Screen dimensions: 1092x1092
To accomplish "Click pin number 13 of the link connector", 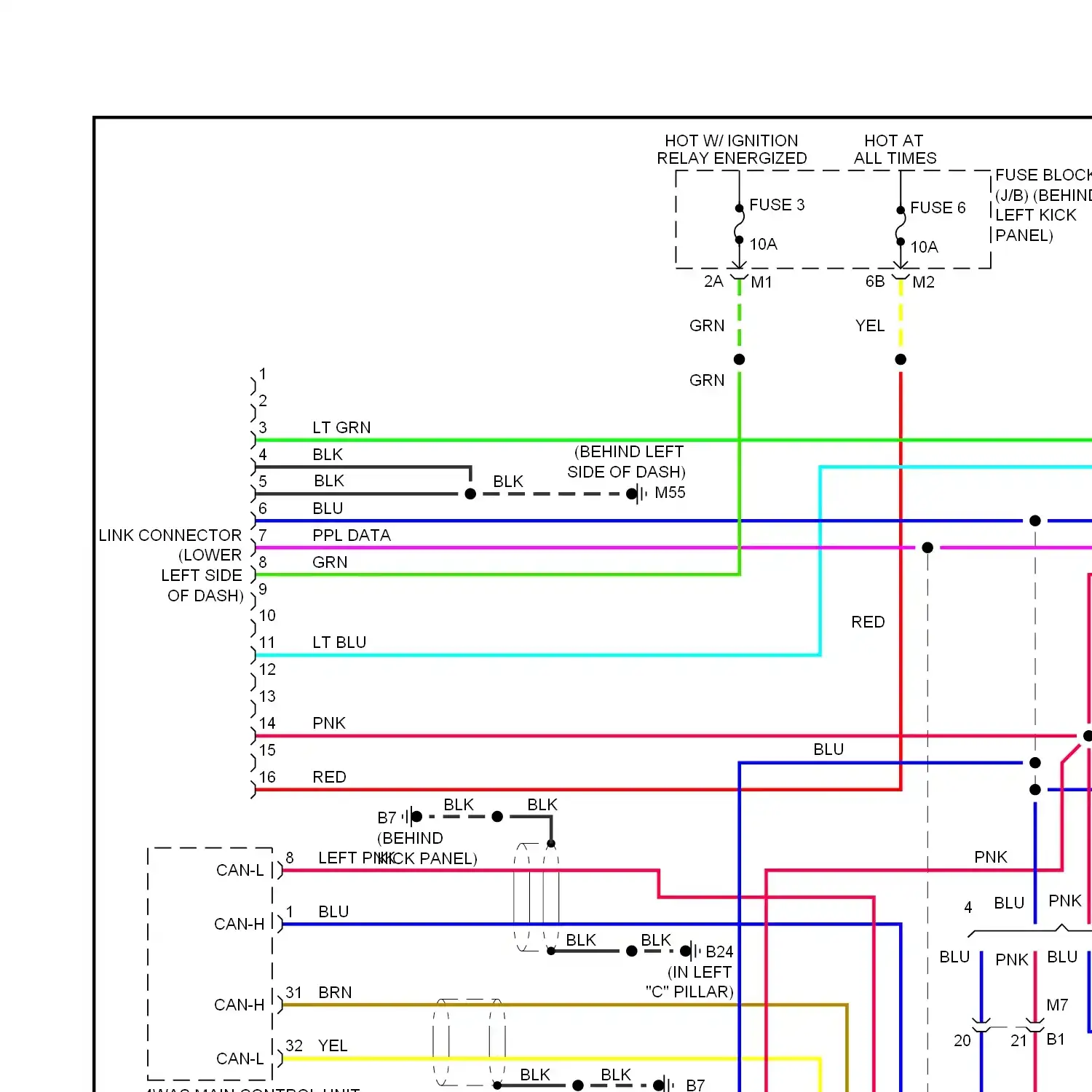I will tap(267, 696).
